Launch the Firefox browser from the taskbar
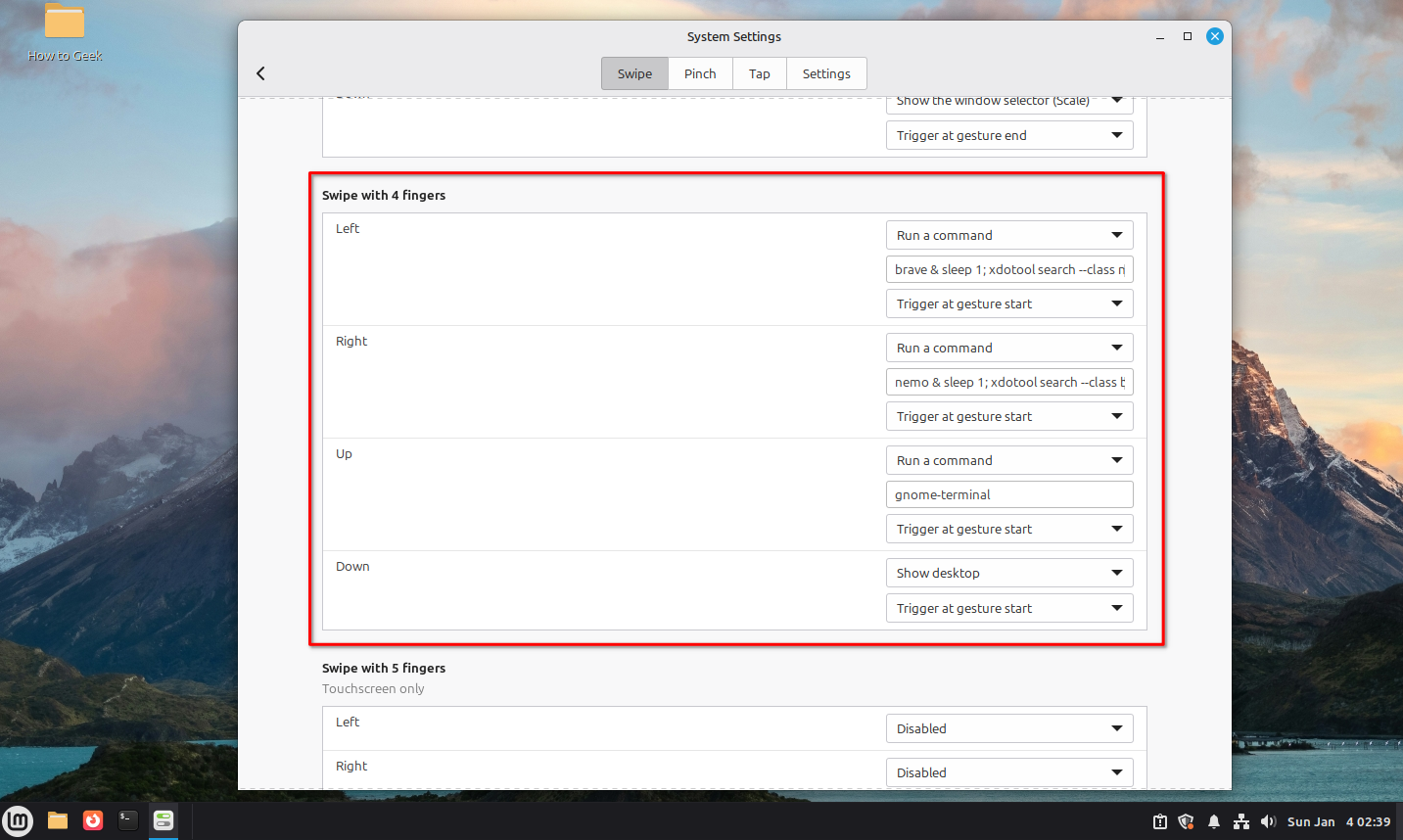This screenshot has width=1403, height=840. [x=92, y=820]
